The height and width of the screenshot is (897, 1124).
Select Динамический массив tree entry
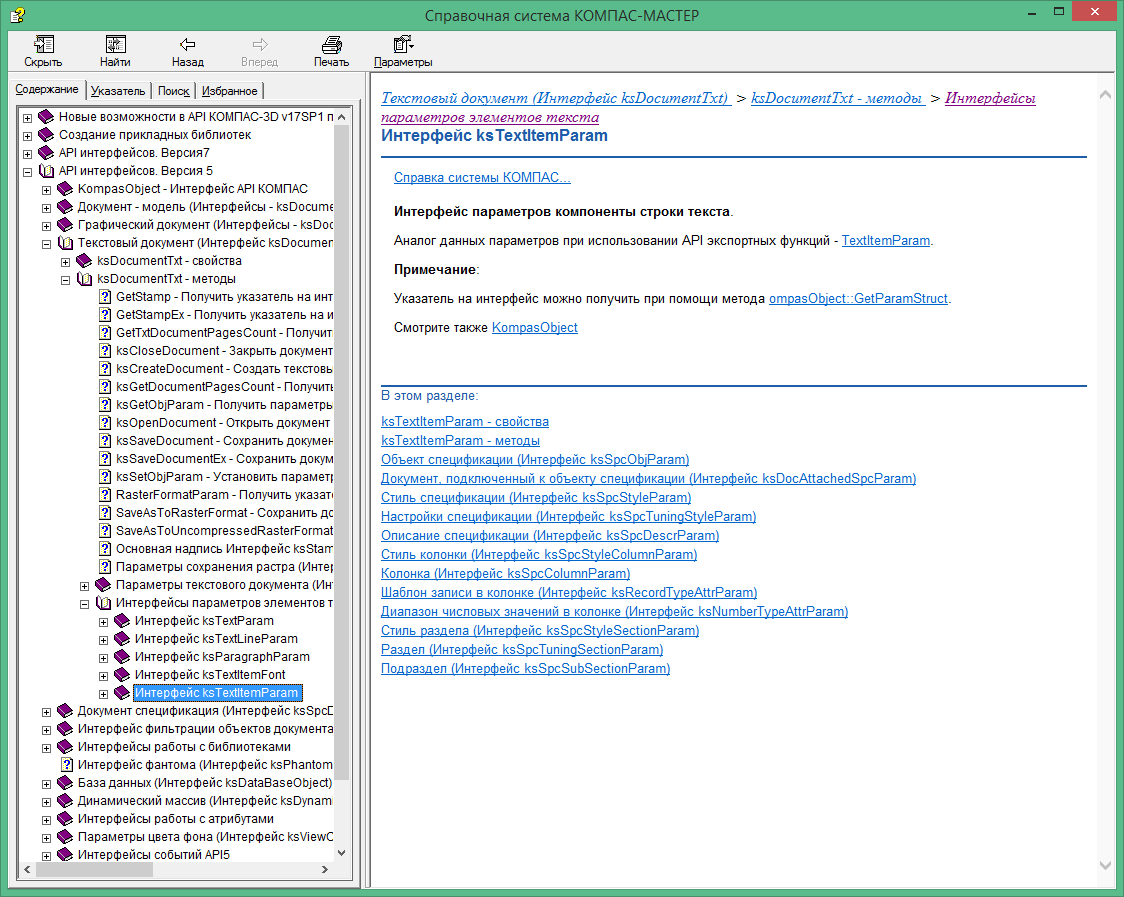tap(205, 801)
